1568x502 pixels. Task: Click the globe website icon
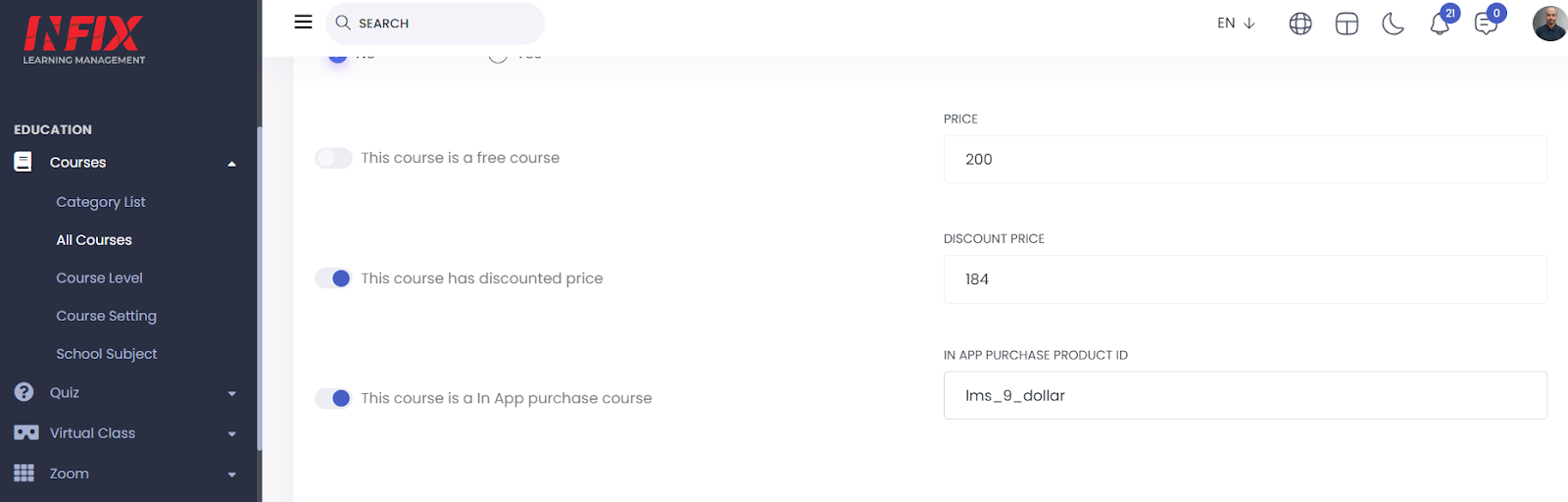[x=1300, y=24]
